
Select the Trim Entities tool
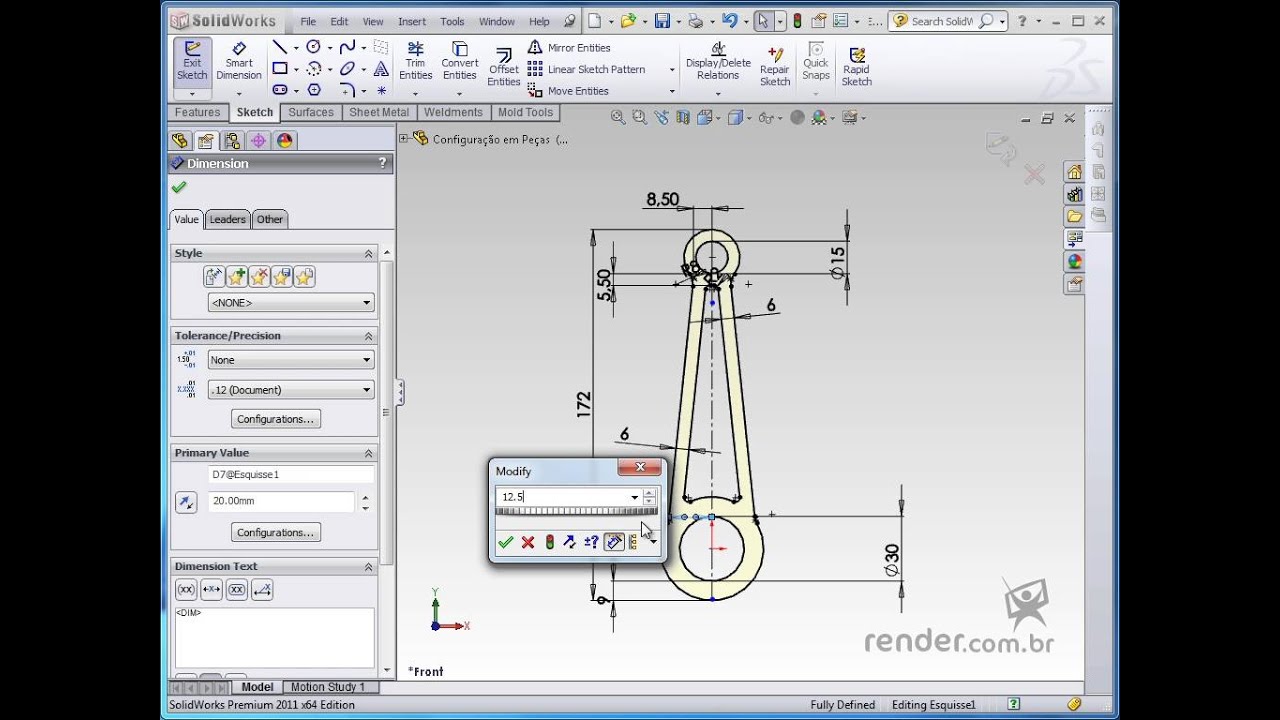point(415,62)
